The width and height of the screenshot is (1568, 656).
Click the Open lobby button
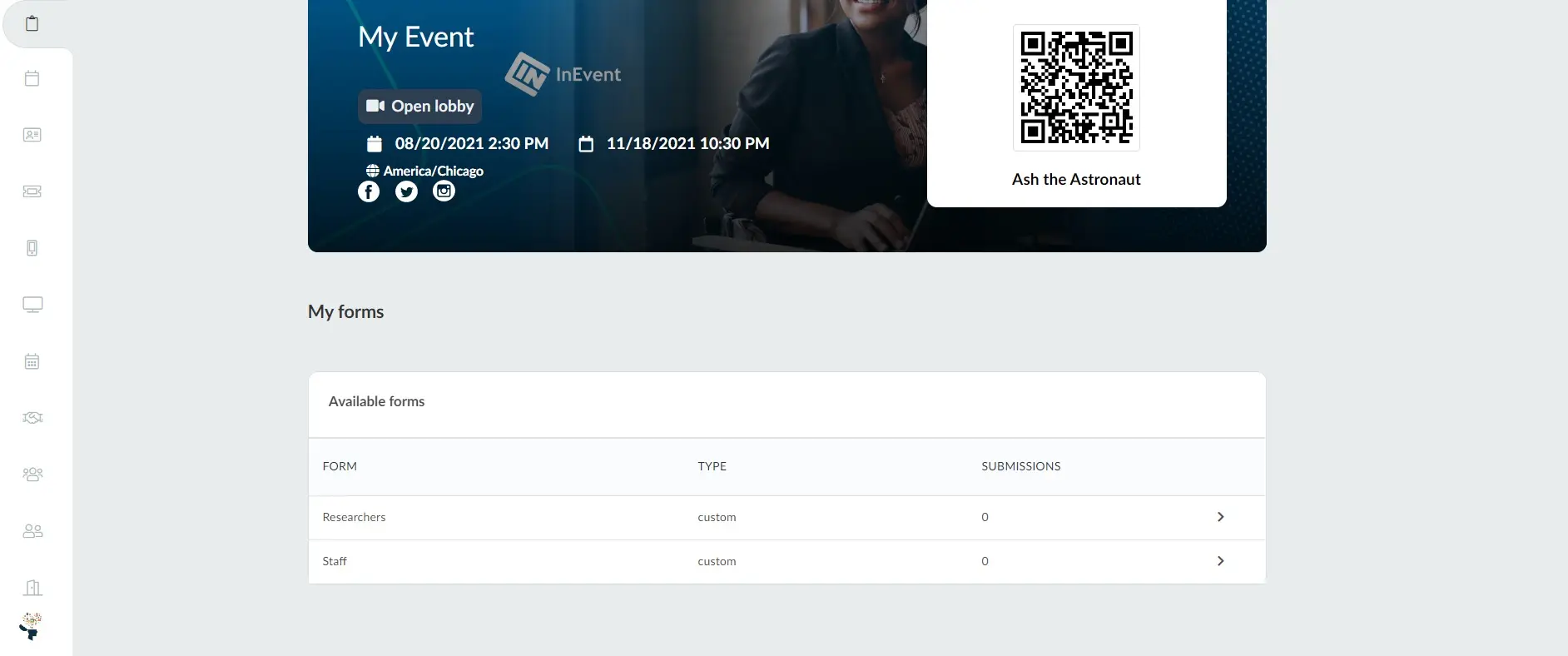coord(420,106)
